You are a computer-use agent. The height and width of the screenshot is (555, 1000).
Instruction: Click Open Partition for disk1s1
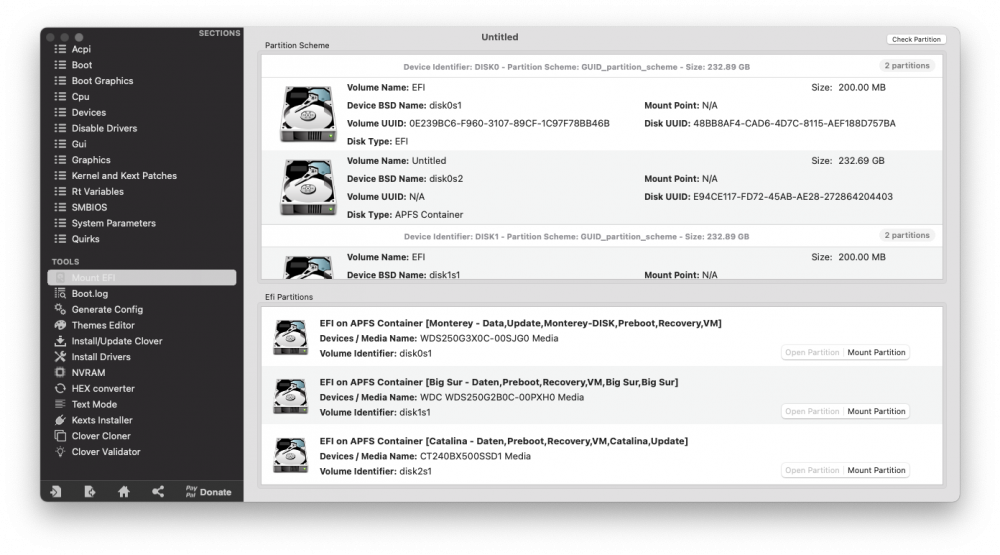812,411
